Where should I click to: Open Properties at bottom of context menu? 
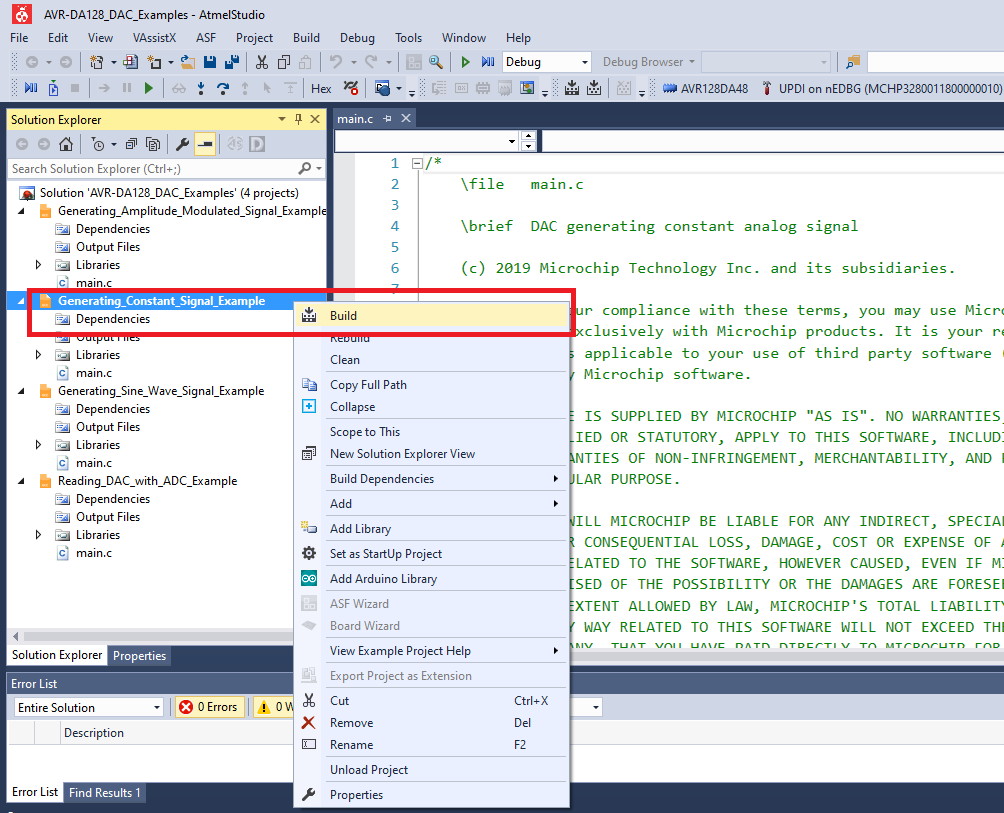tap(432, 795)
